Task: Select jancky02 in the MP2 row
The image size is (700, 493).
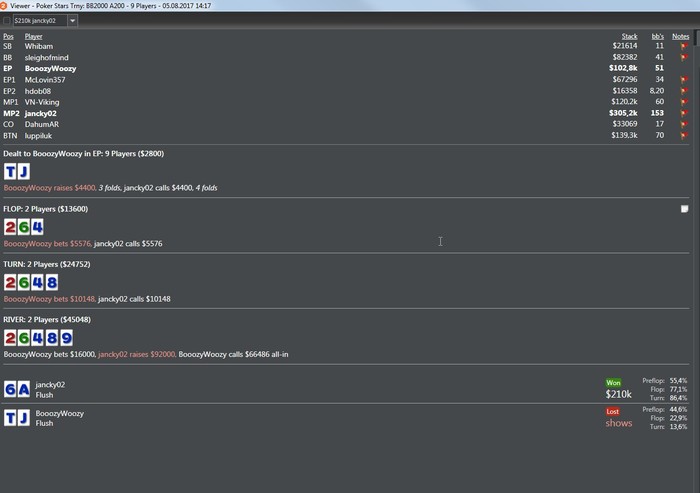Action: (x=41, y=113)
